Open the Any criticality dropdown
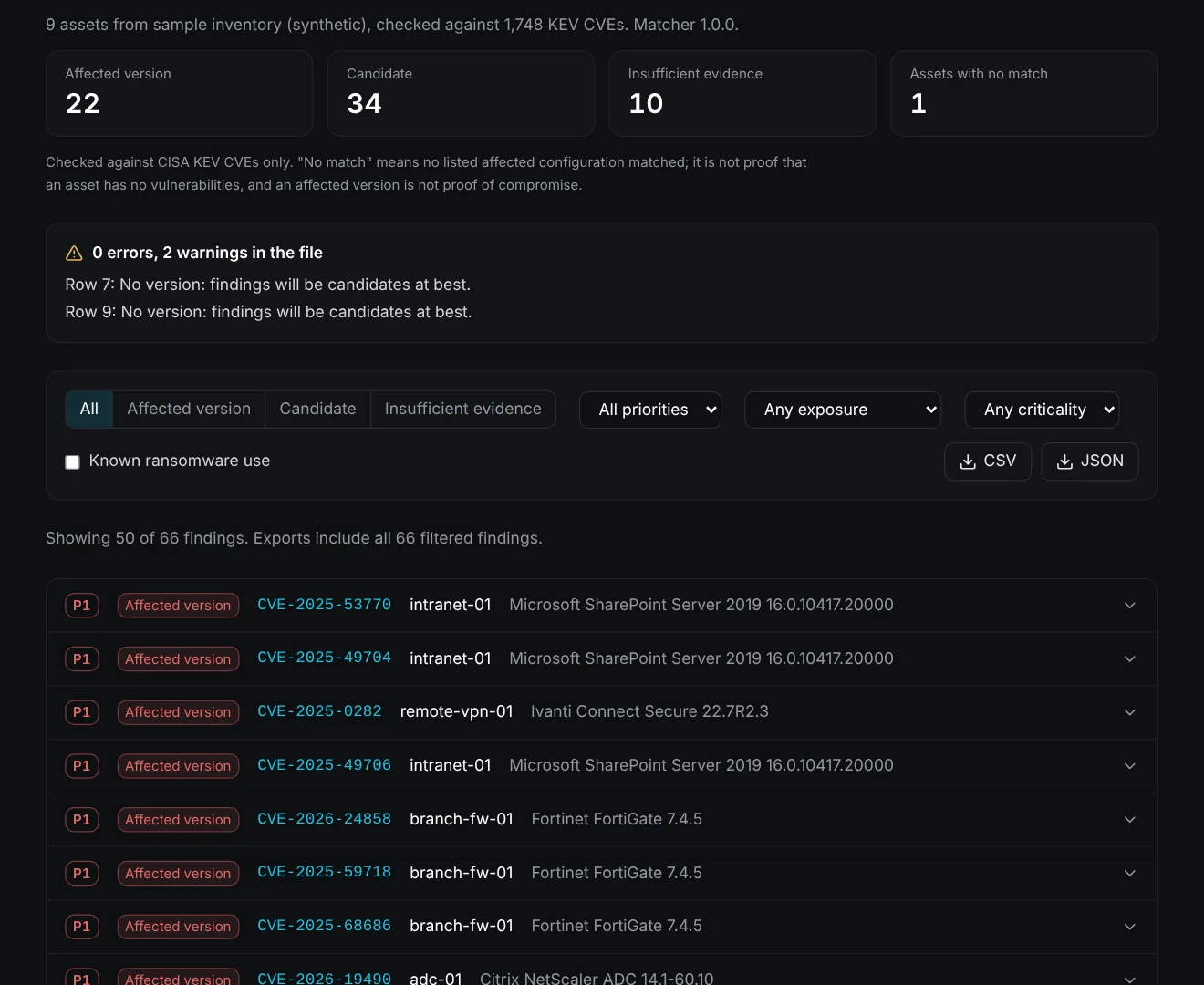 point(1042,410)
